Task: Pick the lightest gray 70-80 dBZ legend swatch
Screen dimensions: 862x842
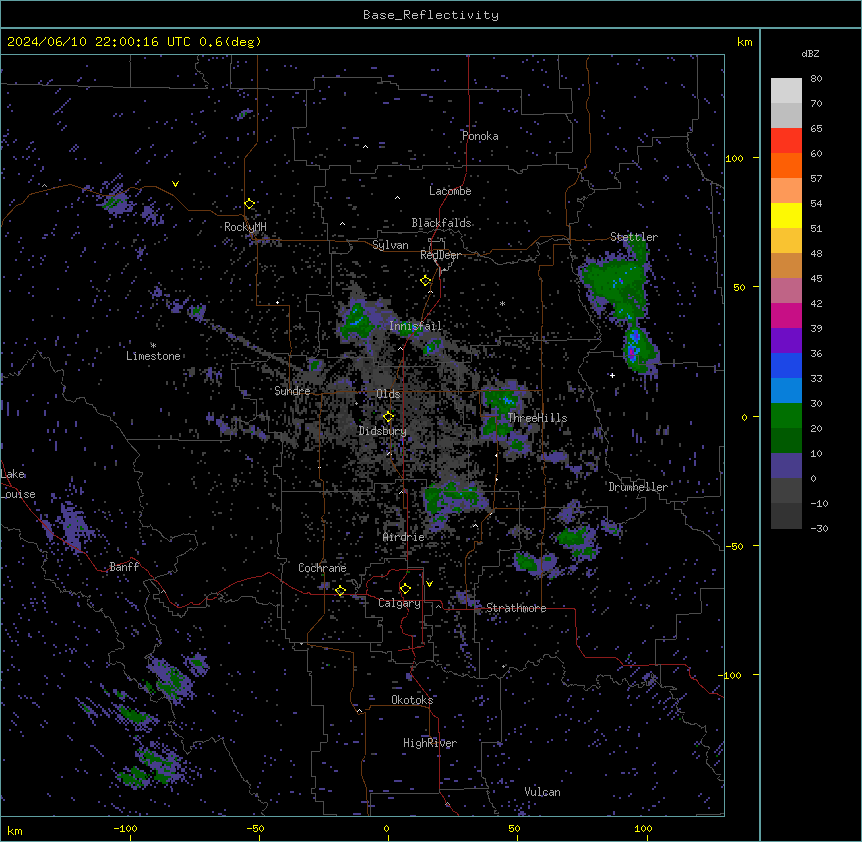Action: 786,91
